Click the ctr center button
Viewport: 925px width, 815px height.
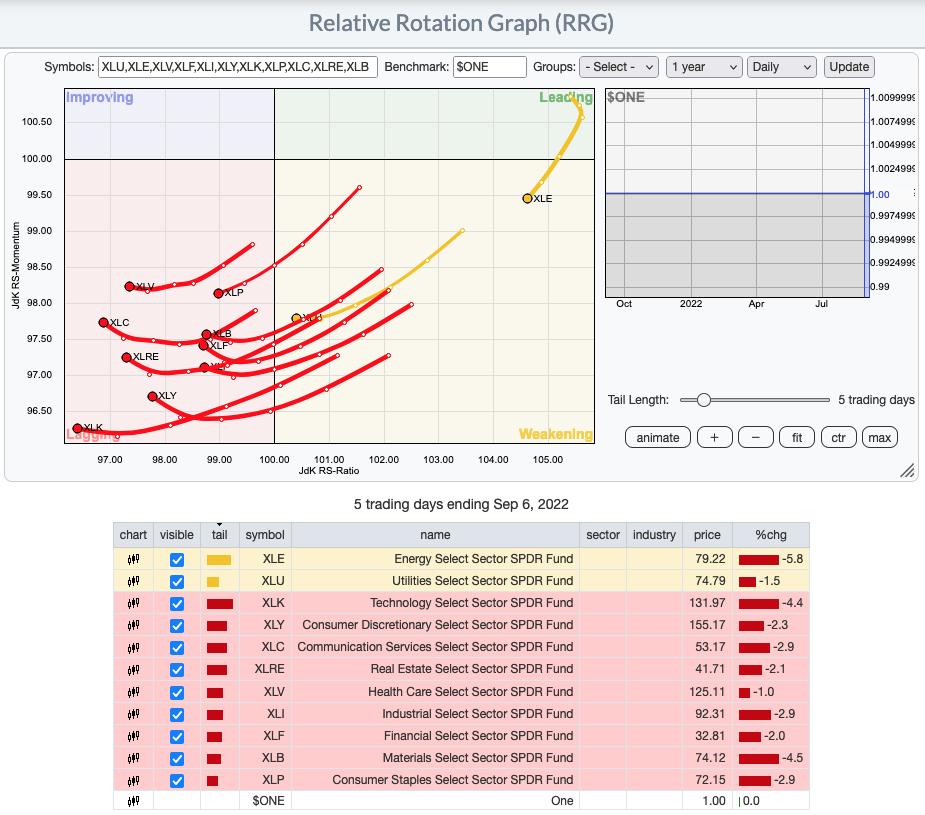point(838,438)
